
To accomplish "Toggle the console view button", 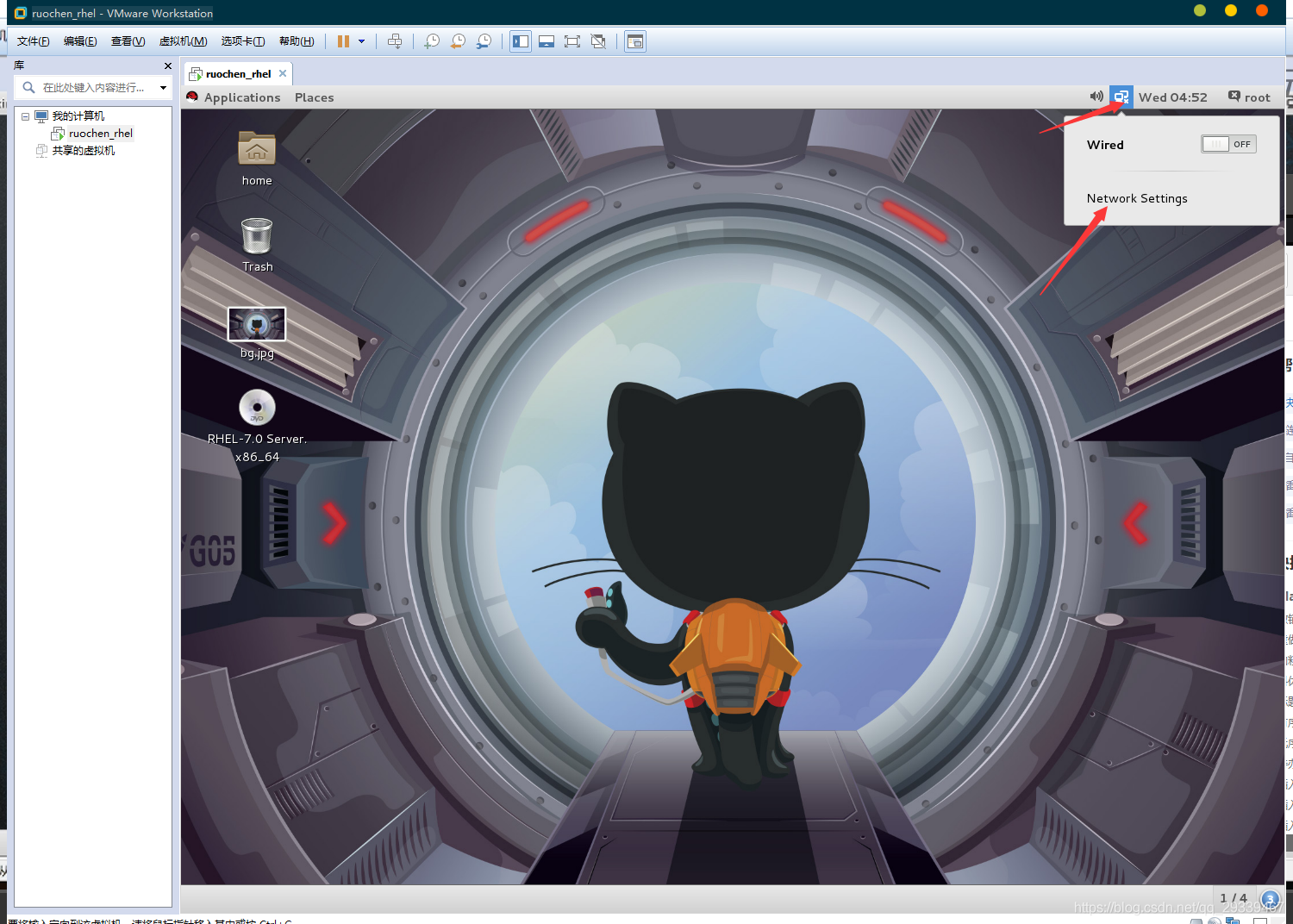I will coord(635,41).
